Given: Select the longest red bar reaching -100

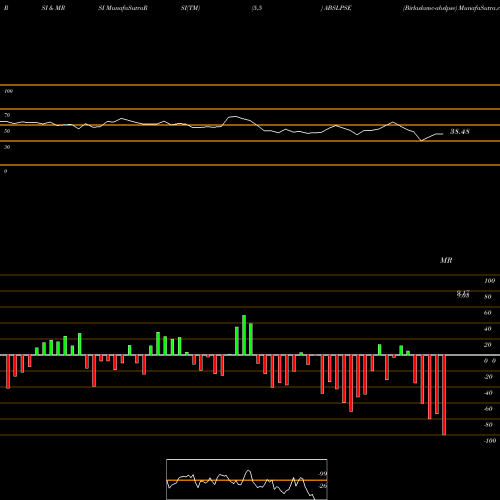Looking at the screenshot, I should coord(444,395).
